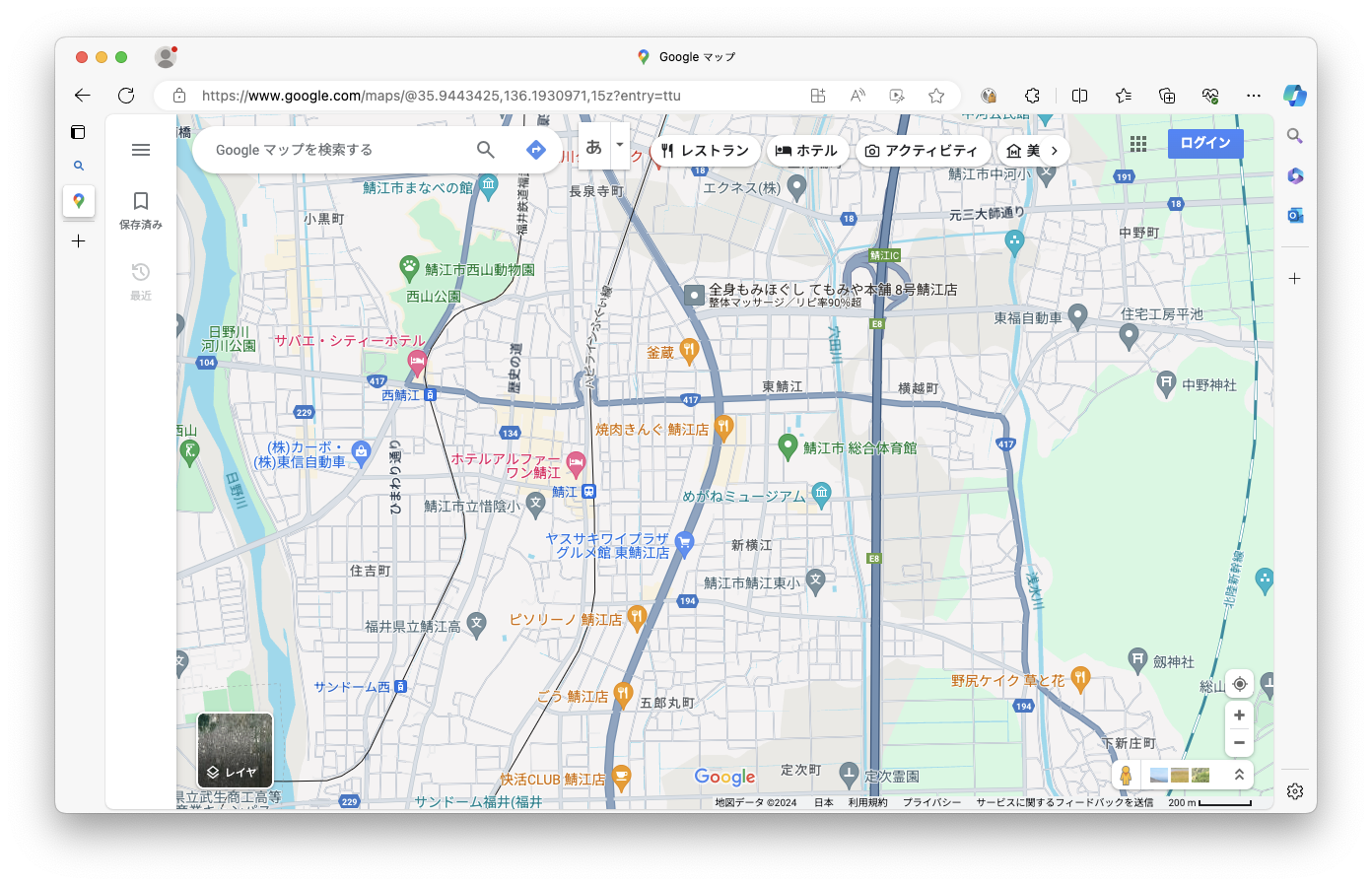Click the 西山動物園 zoo pin

409,266
